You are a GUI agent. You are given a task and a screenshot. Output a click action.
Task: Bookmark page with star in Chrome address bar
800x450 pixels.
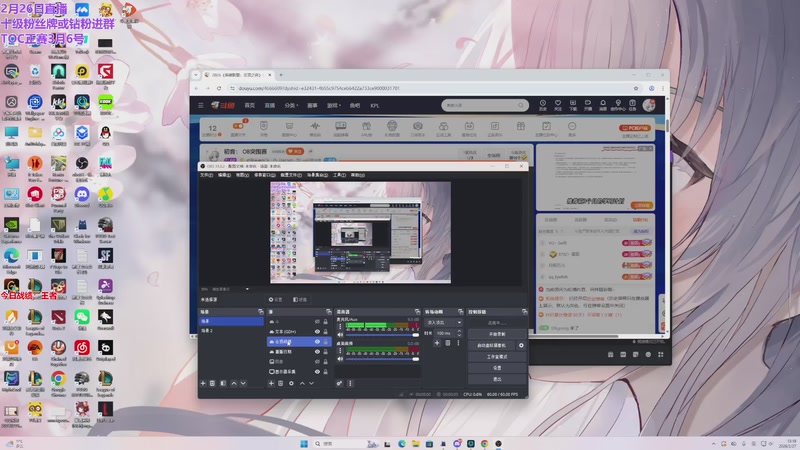(x=636, y=88)
